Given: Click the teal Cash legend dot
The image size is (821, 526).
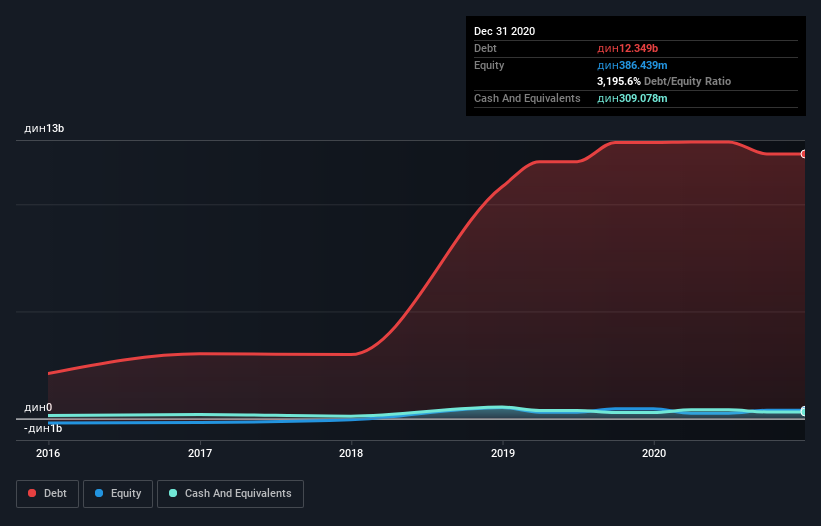Looking at the screenshot, I should tap(173, 493).
